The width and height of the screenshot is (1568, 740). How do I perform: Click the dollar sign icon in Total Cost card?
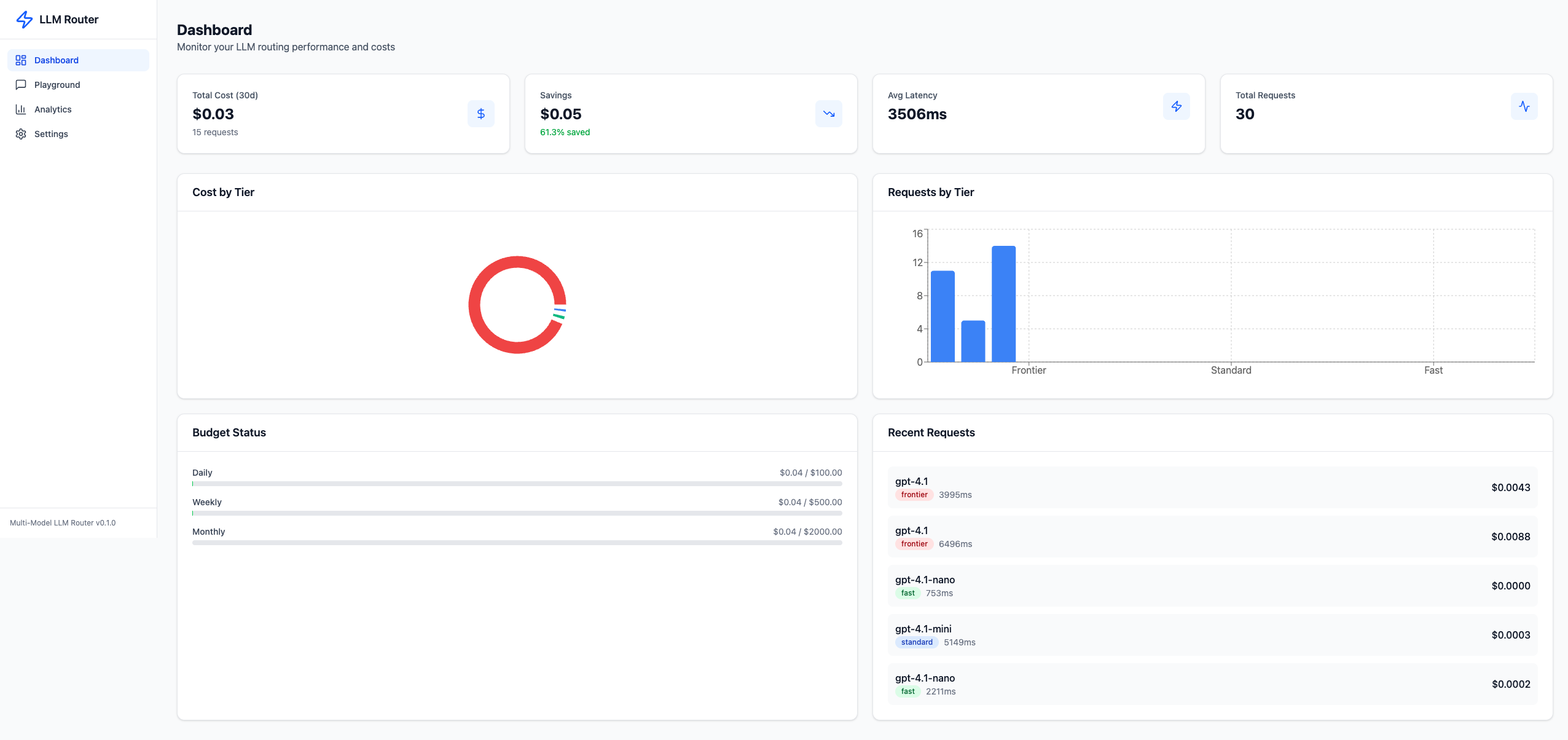point(481,114)
